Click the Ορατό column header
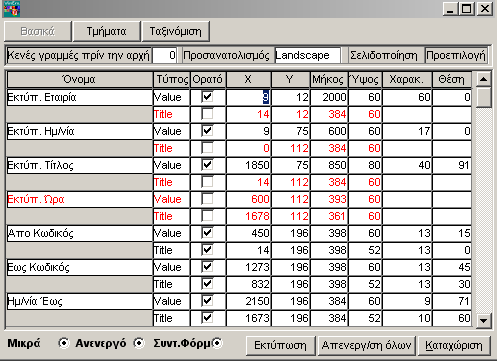497x361 pixels. pos(208,80)
